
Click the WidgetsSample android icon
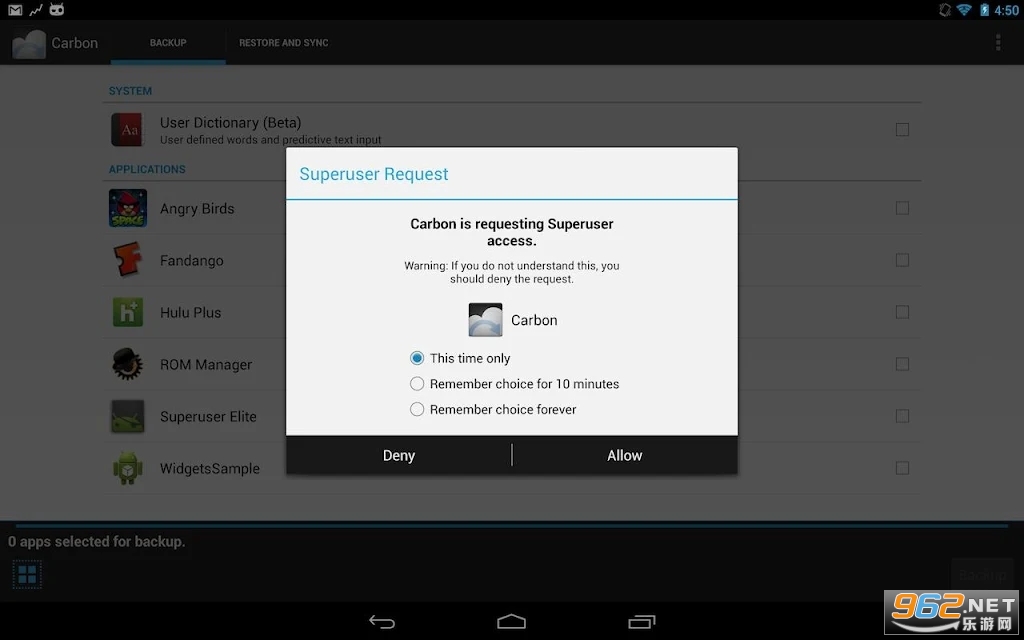pyautogui.click(x=127, y=468)
